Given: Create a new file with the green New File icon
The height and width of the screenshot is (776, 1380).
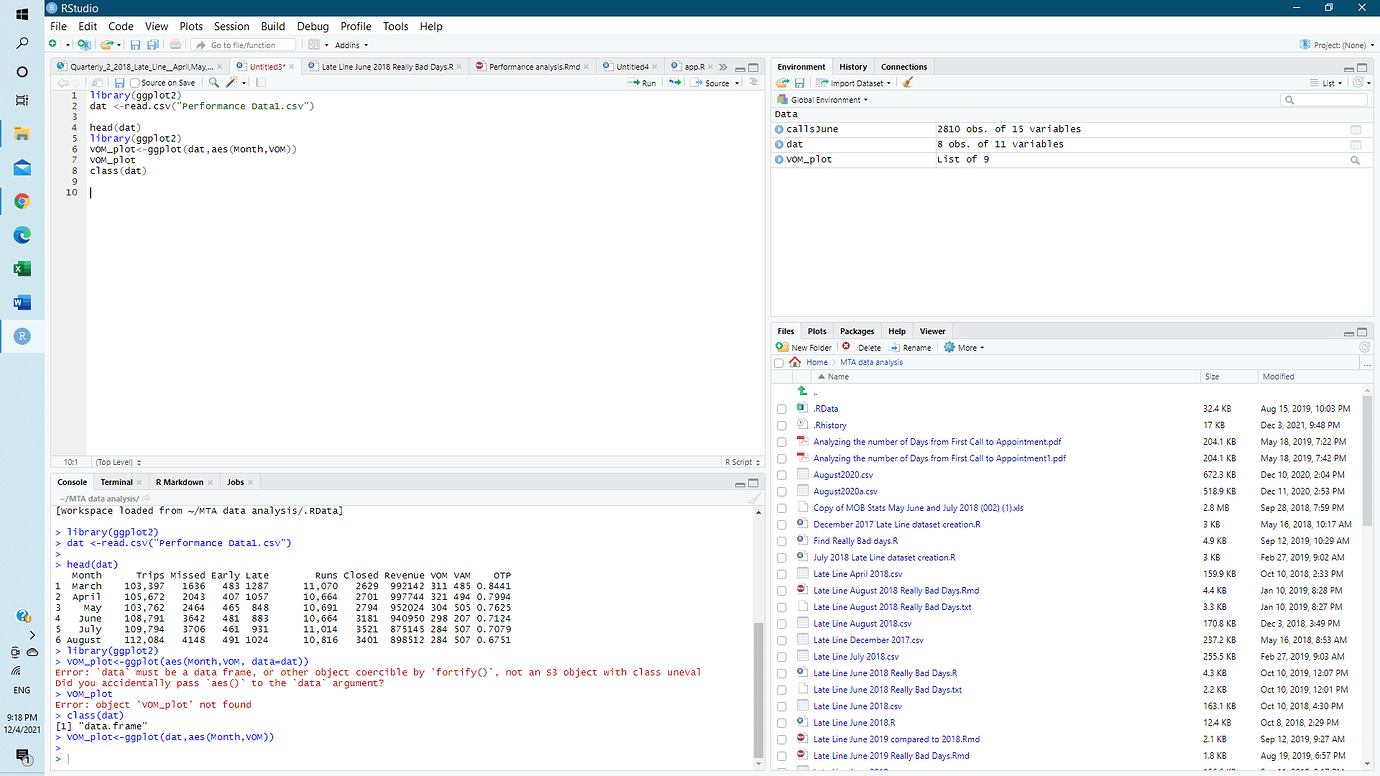Looking at the screenshot, I should (55, 44).
